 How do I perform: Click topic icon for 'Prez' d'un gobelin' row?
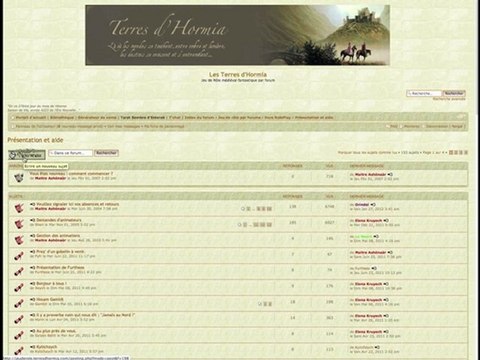tap(19, 256)
